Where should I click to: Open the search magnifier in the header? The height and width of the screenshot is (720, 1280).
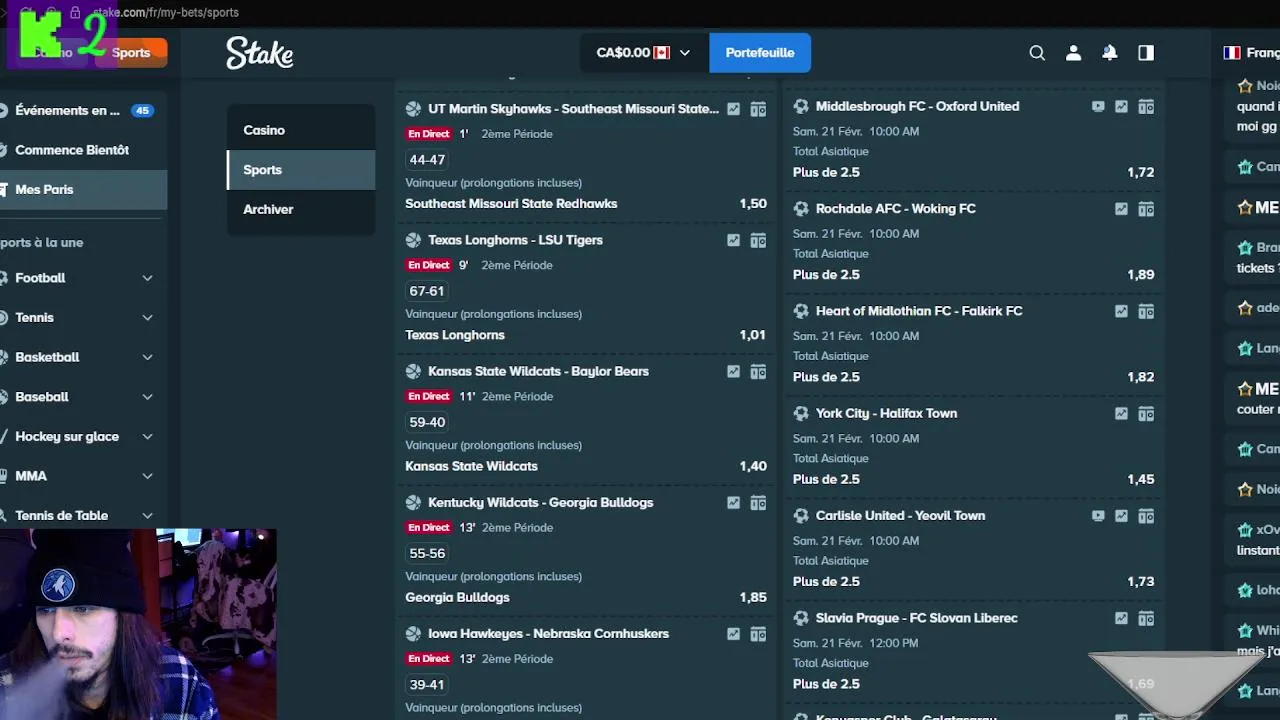(1037, 53)
